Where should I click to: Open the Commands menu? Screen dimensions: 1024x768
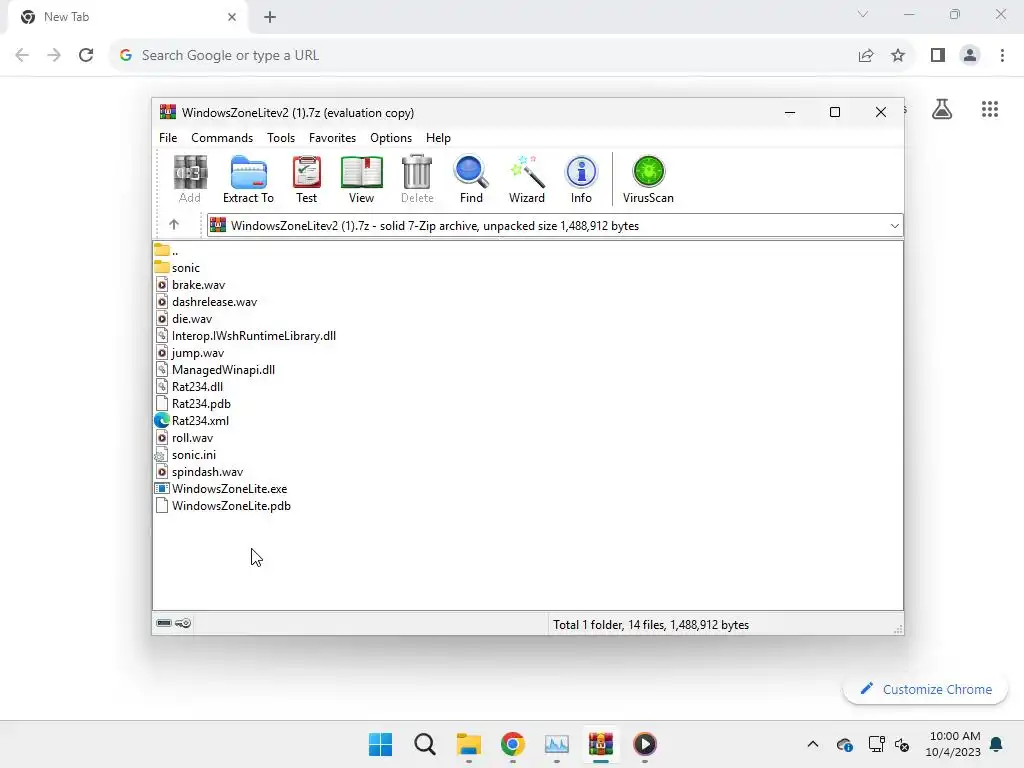click(x=222, y=138)
